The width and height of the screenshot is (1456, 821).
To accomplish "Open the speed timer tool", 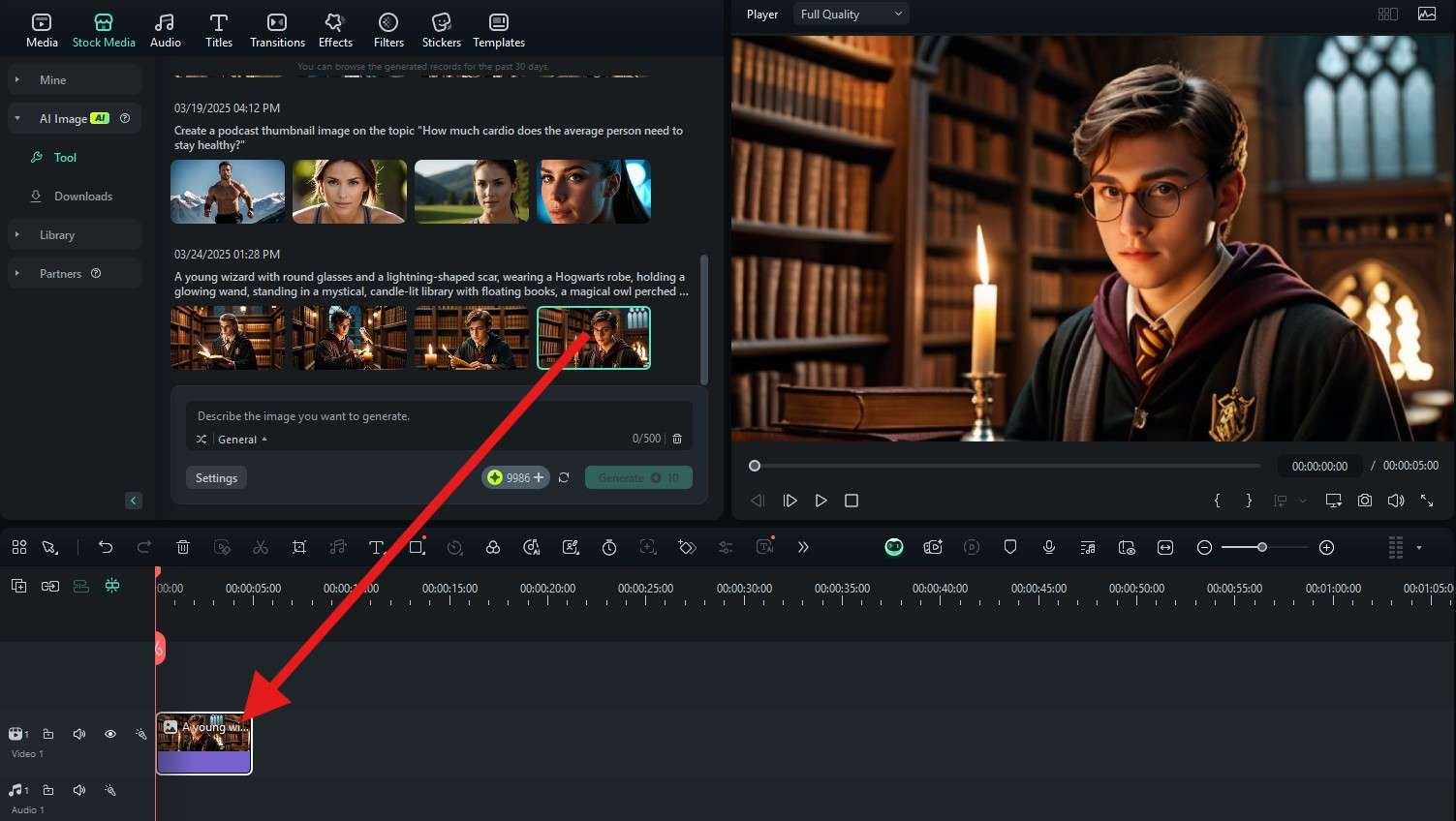I will pyautogui.click(x=609, y=548).
